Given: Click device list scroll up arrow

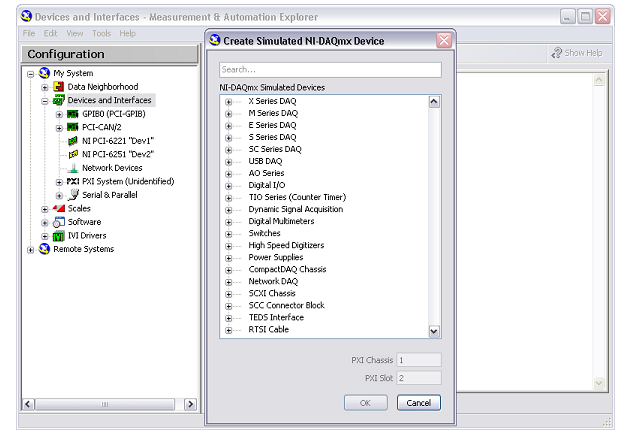Looking at the screenshot, I should [434, 102].
